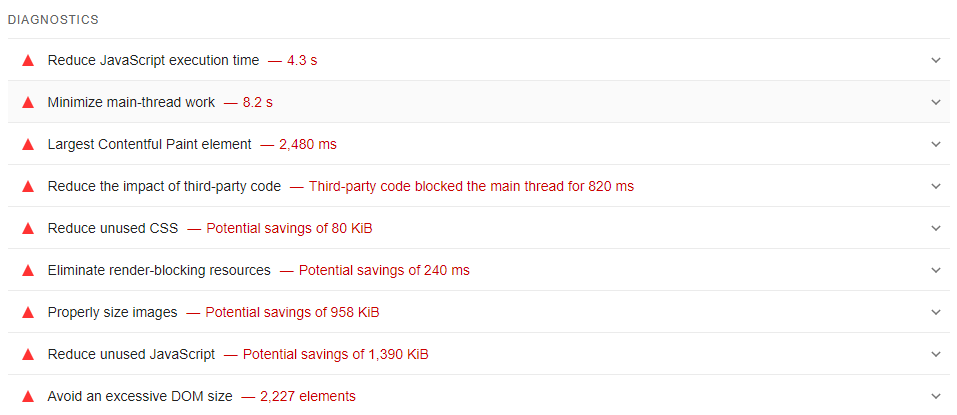Click red triangle beside Largest Contentful Paint element
Screen dimensions: 957x415
click(x=28, y=144)
